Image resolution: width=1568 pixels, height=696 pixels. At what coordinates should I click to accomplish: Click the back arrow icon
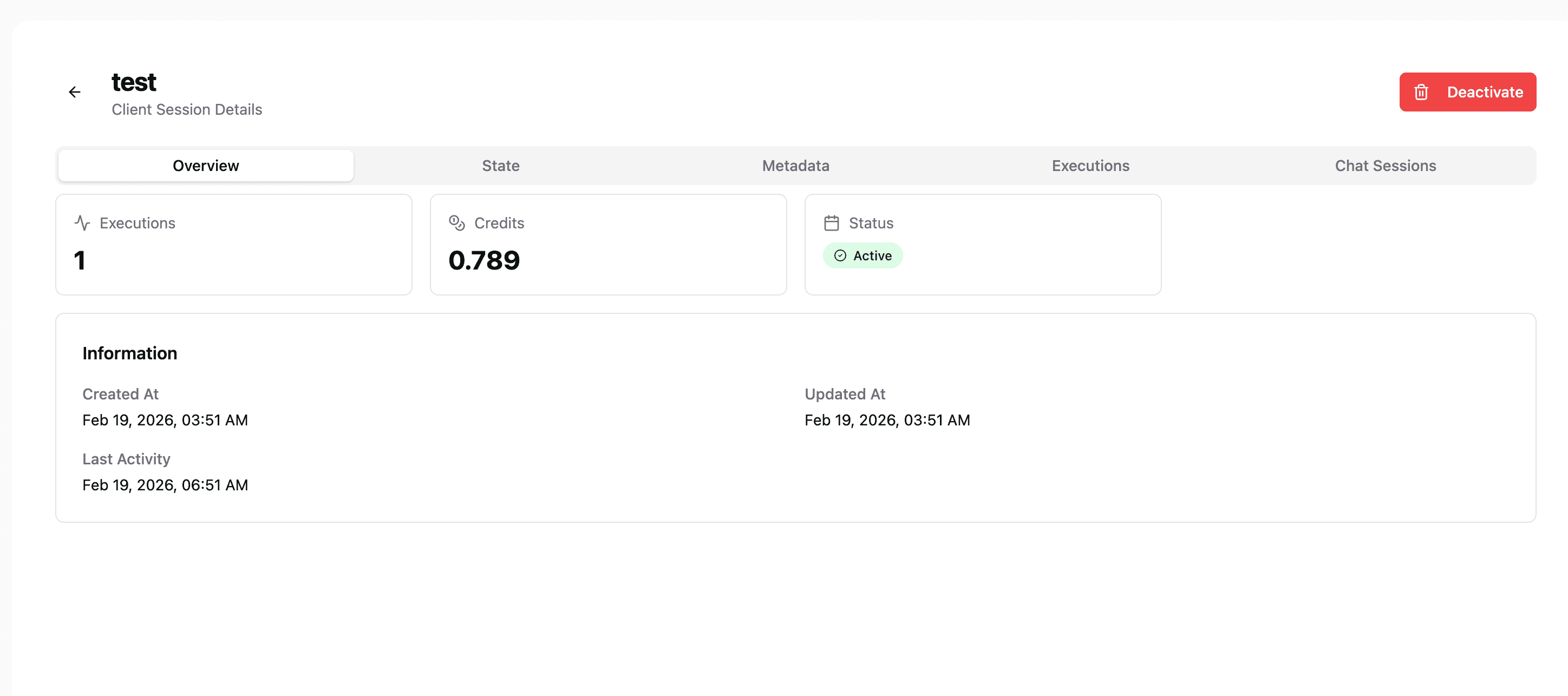pos(74,91)
